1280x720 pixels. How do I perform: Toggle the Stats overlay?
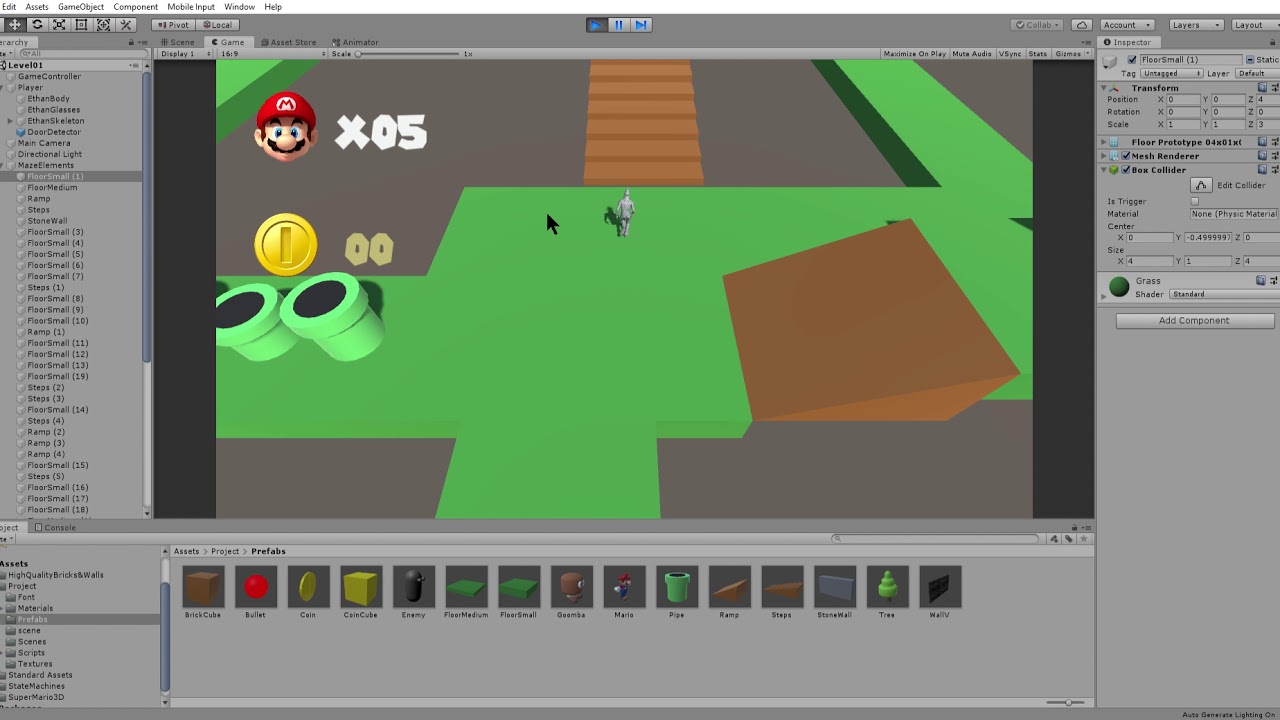(1038, 53)
